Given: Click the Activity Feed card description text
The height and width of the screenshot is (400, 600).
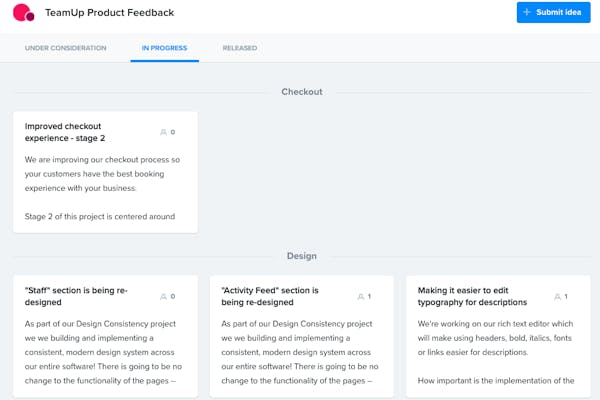Looking at the screenshot, I should pyautogui.click(x=301, y=352).
